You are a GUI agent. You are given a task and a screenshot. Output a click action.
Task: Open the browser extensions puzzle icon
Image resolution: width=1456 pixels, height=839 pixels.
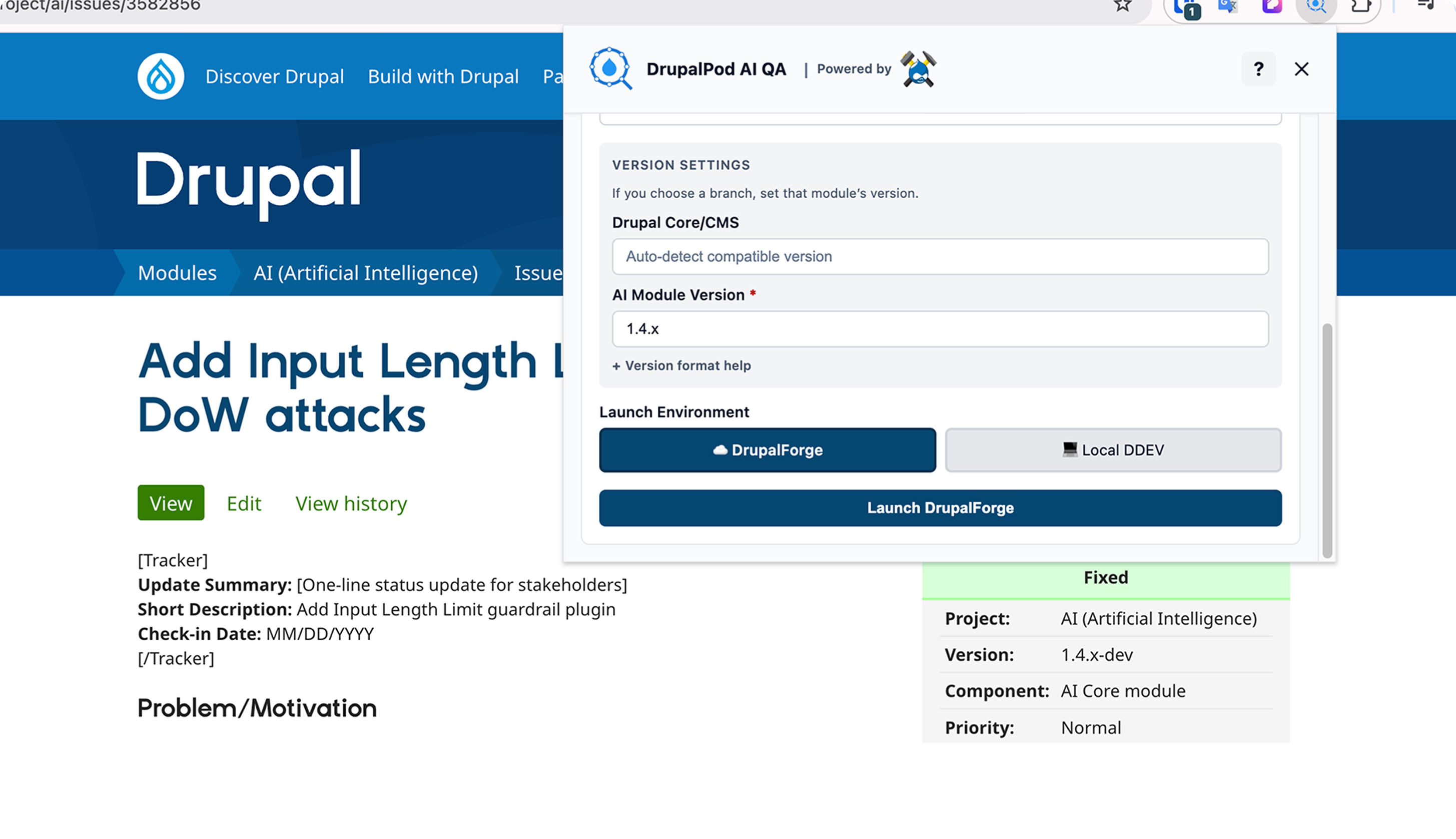tap(1360, 6)
